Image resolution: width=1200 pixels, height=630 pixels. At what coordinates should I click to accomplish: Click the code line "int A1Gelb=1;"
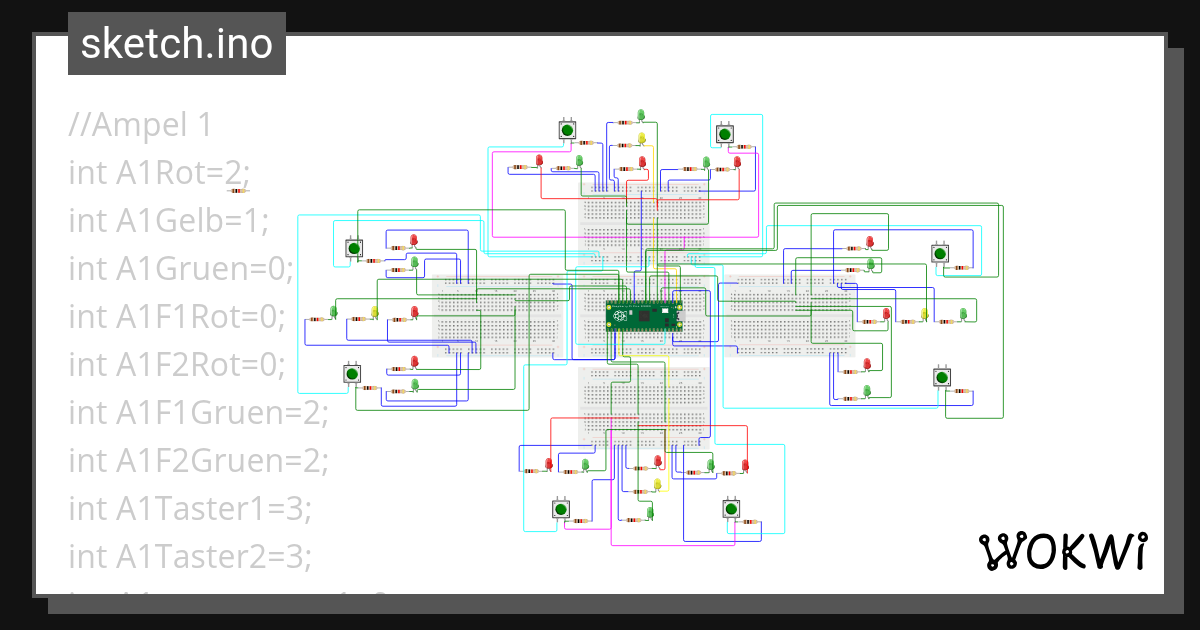tap(168, 220)
